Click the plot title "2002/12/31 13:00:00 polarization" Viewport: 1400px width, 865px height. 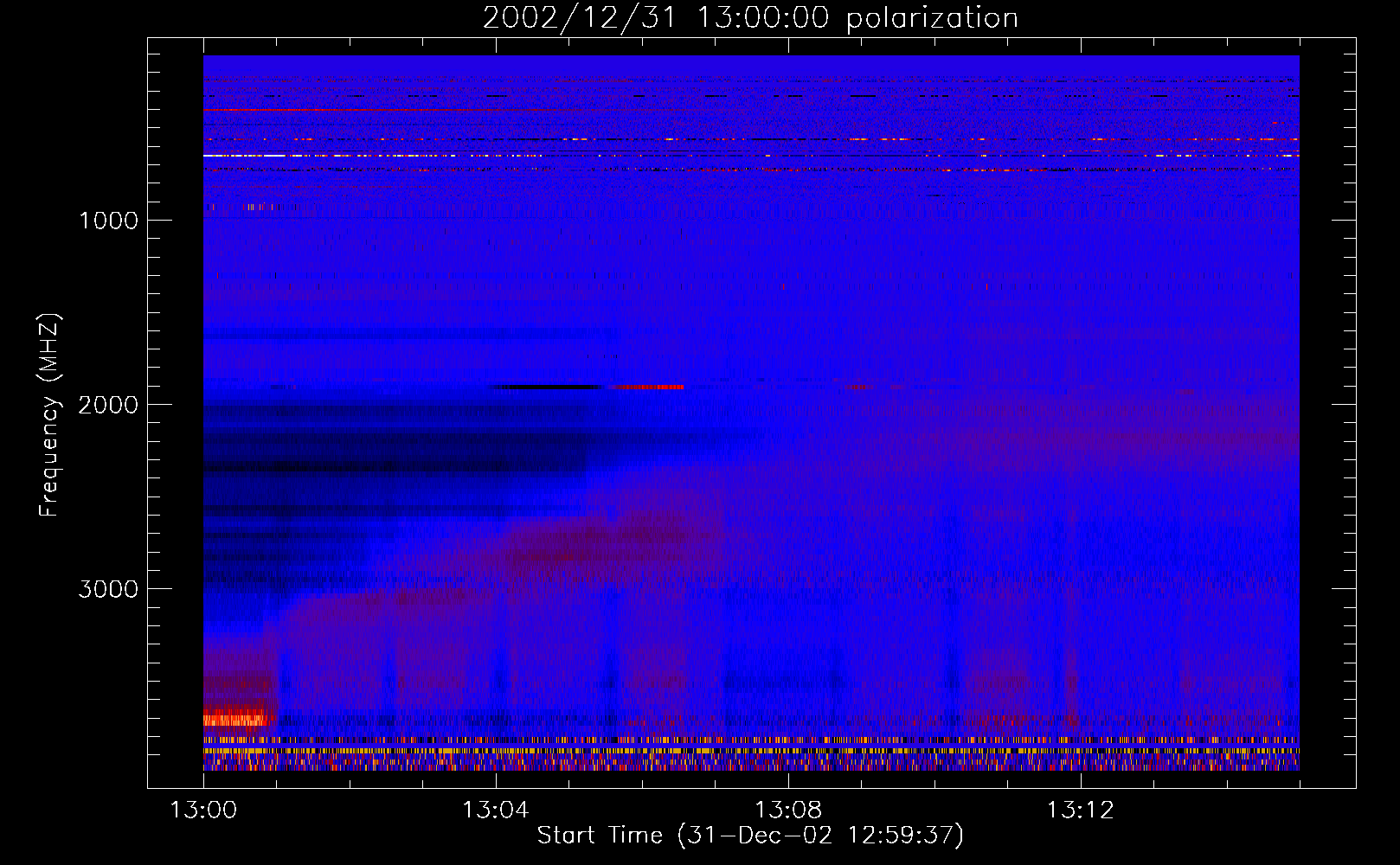[750, 17]
